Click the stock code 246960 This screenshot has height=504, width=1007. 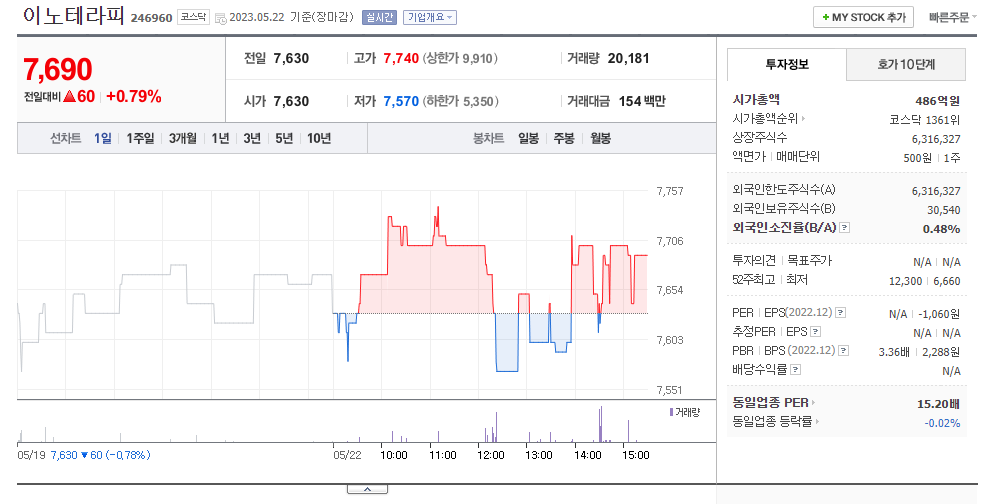[x=152, y=18]
